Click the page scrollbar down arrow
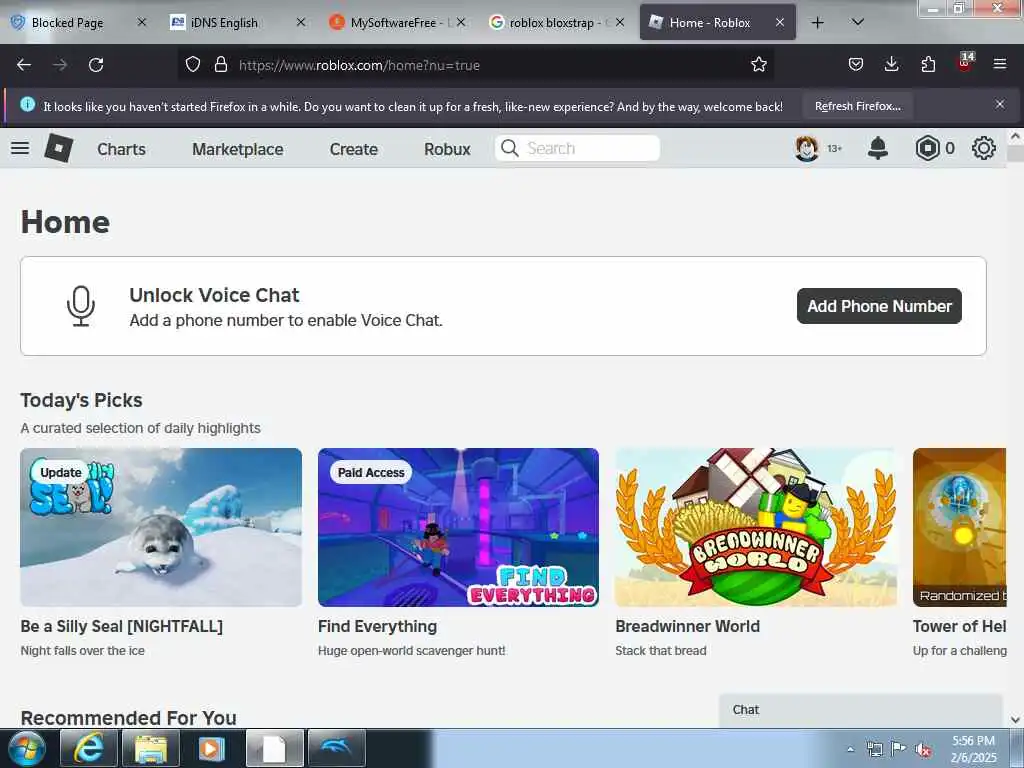Viewport: 1024px width, 768px height. [x=1015, y=720]
